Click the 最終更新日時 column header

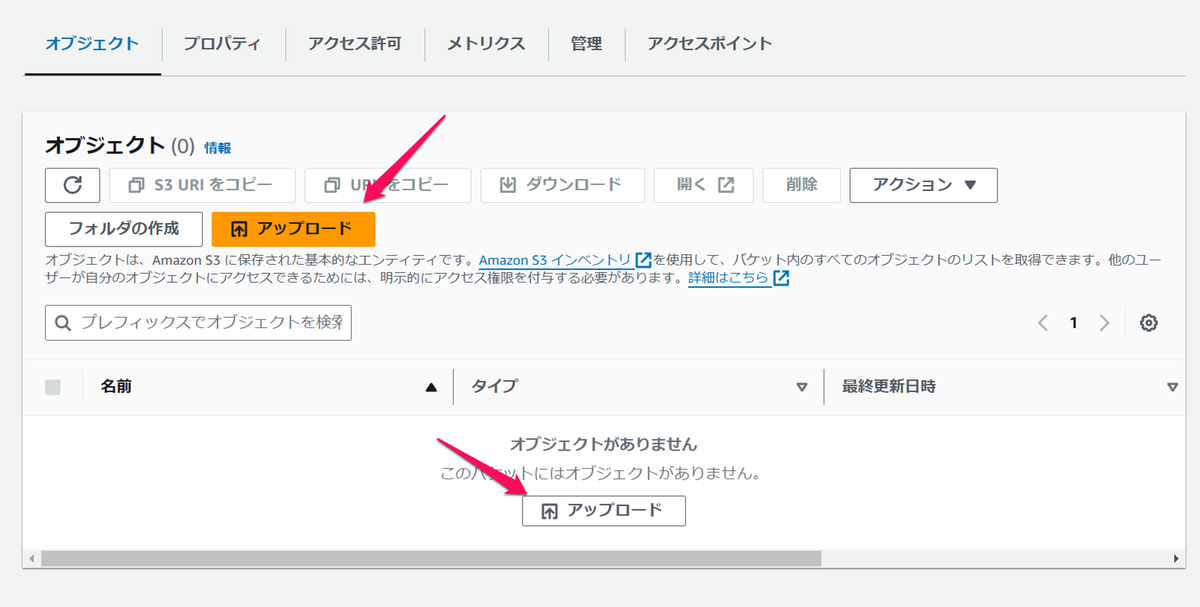[889, 387]
